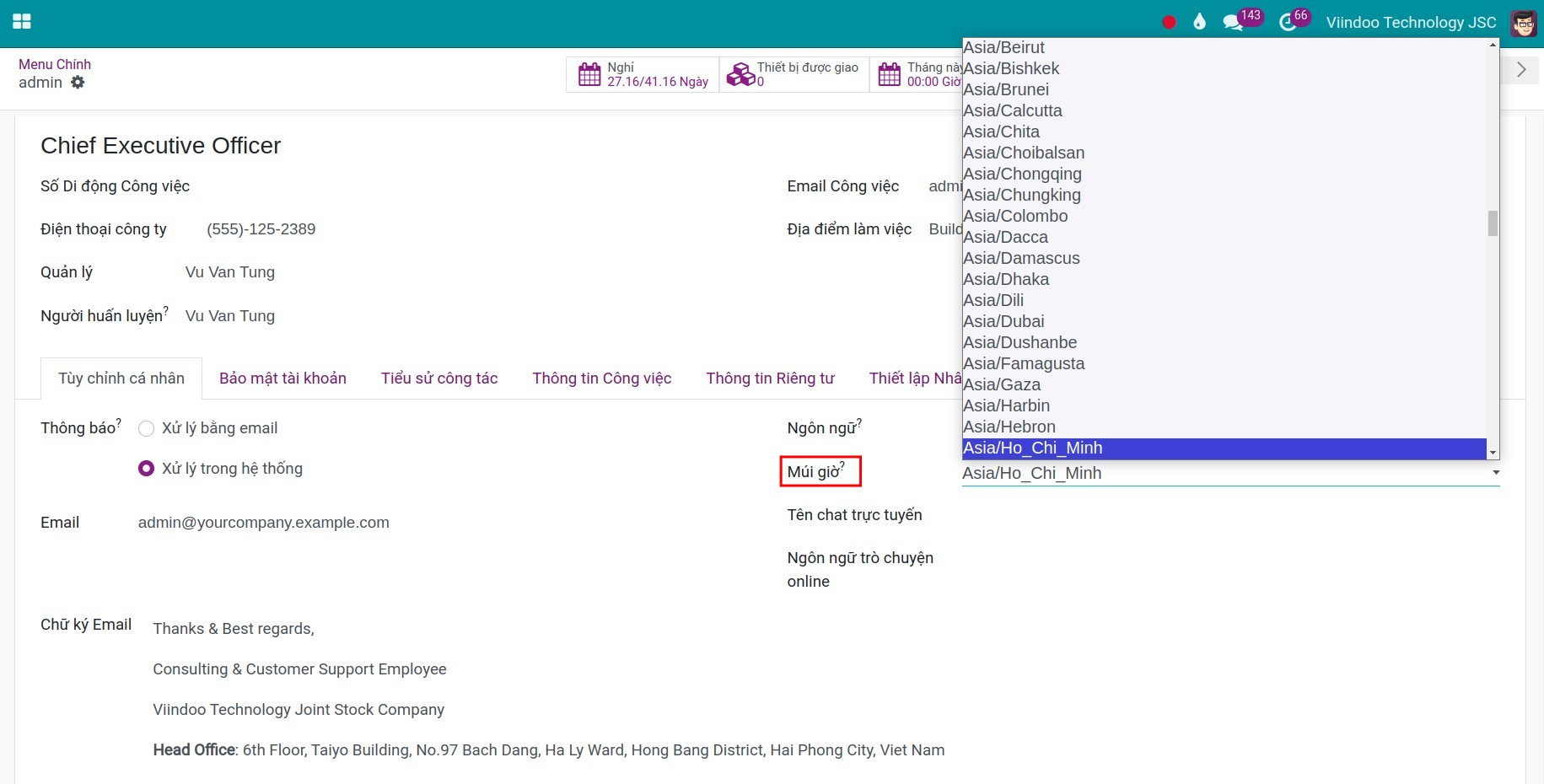Select Asia/Gaza from the timezone list
The width and height of the screenshot is (1544, 784).
tap(1224, 384)
